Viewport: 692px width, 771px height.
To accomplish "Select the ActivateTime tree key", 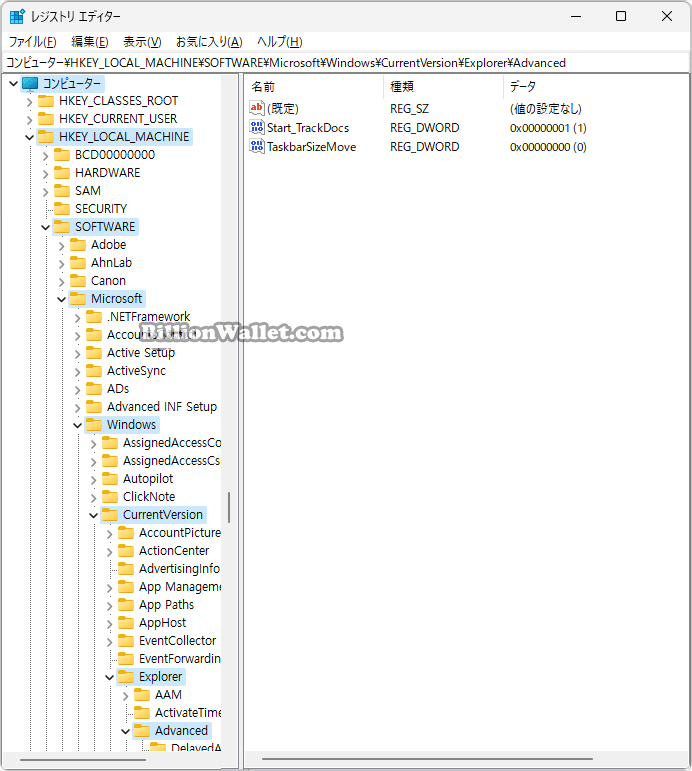I will coord(188,713).
